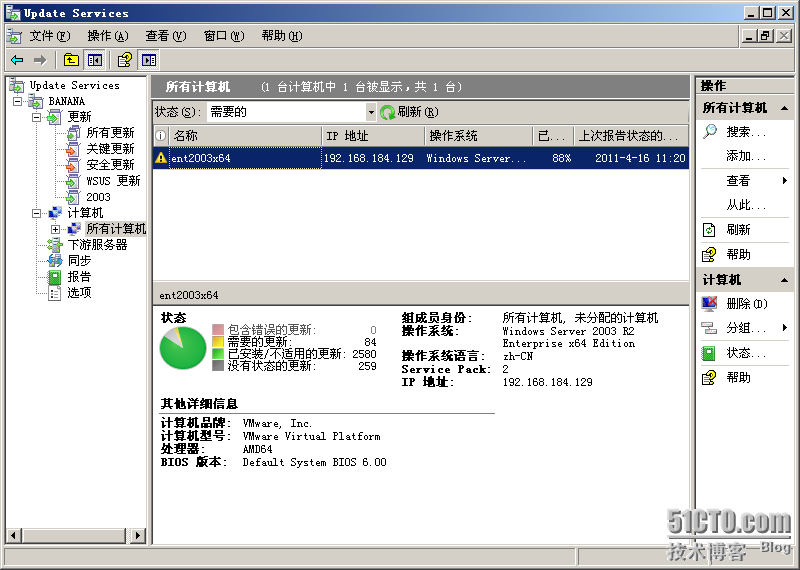
Task: Collapse the 计算机 actions section
Action: point(784,280)
